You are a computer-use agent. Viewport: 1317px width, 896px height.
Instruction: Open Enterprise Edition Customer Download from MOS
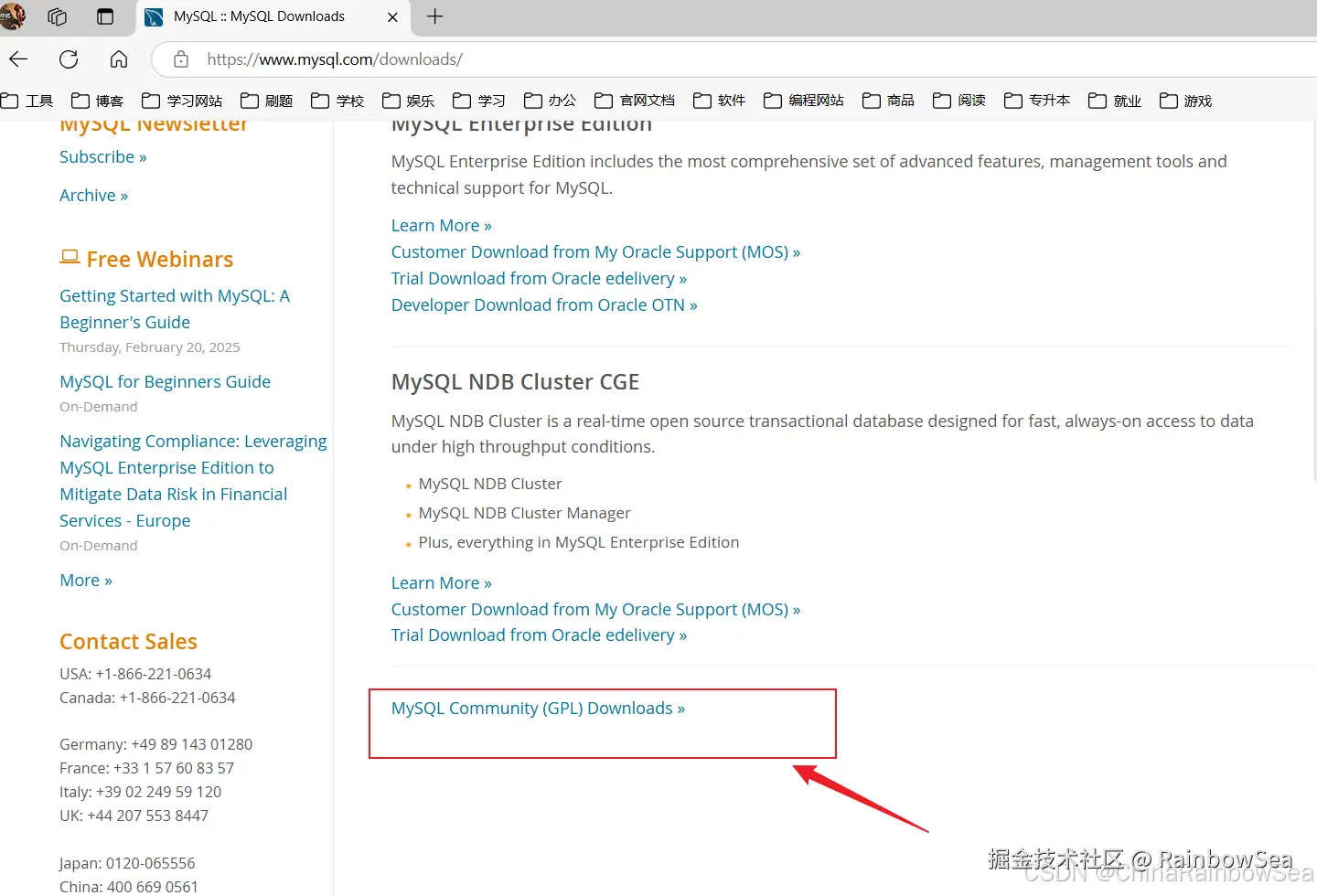(x=596, y=252)
